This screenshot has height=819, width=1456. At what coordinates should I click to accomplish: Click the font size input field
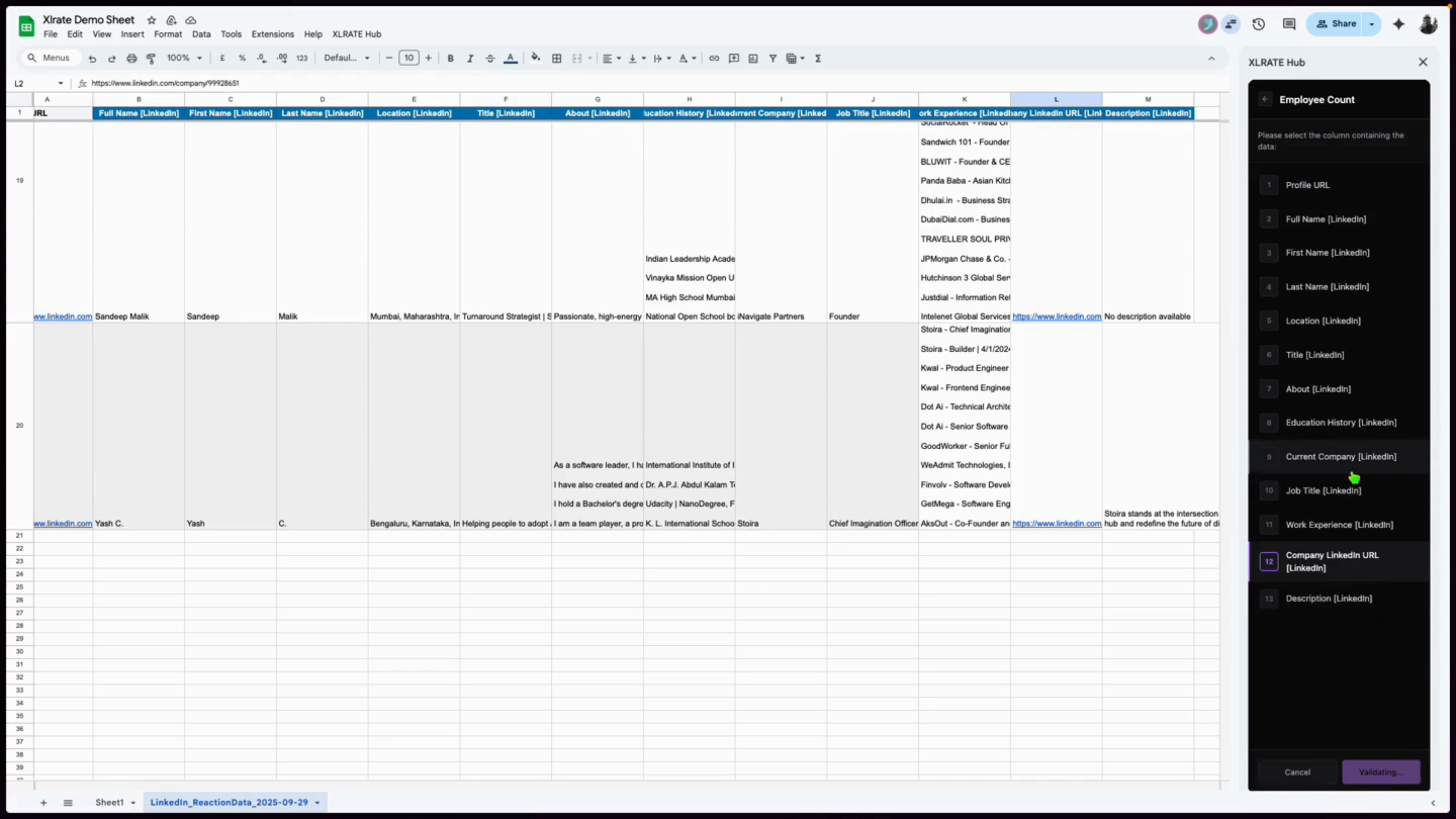coord(409,58)
